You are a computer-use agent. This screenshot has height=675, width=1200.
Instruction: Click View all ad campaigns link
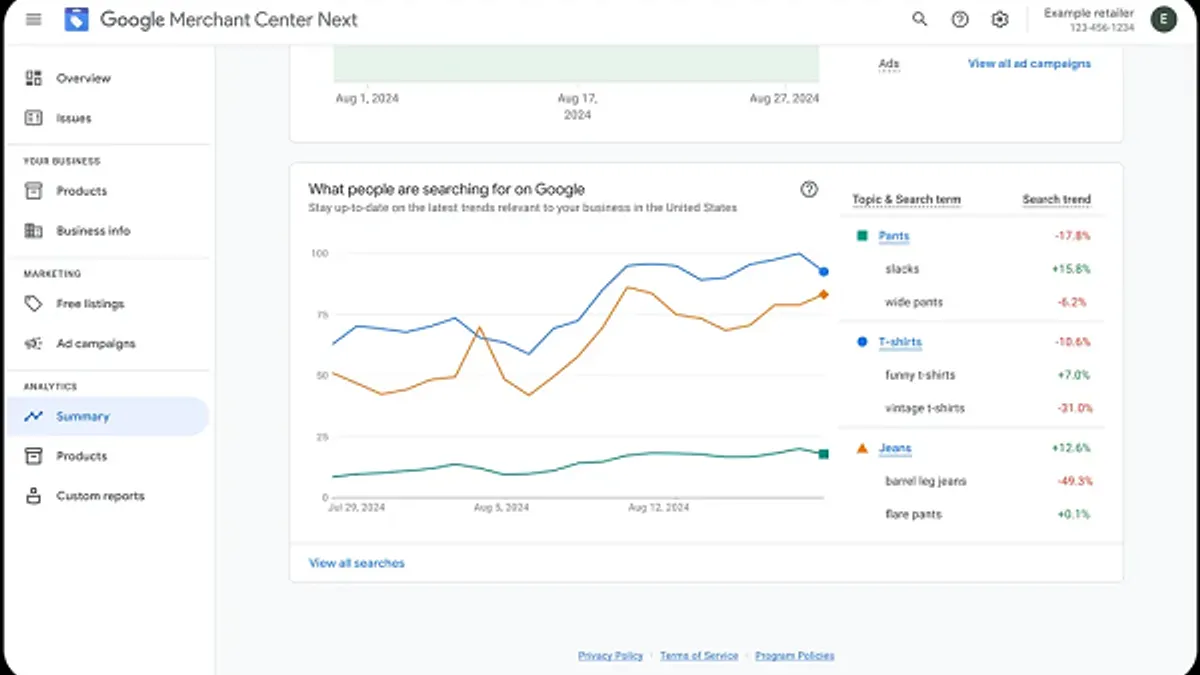[x=1029, y=64]
